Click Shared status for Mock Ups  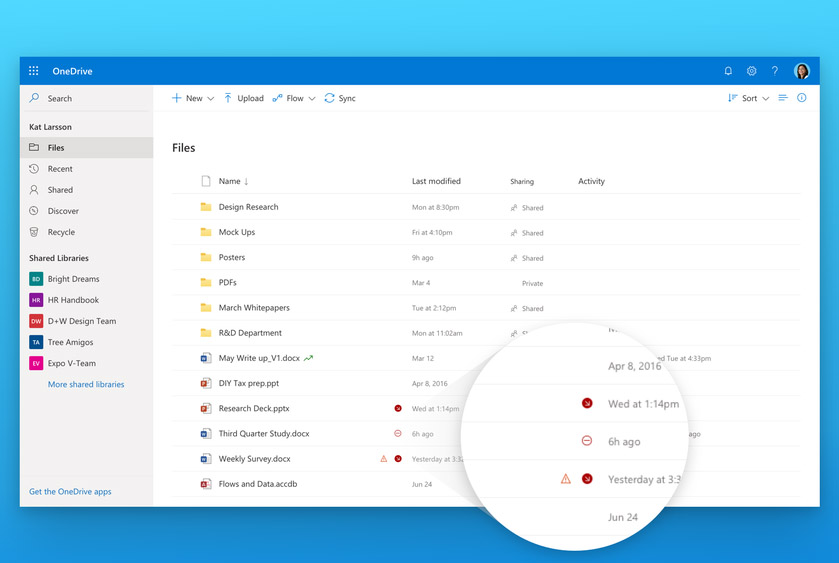point(527,233)
